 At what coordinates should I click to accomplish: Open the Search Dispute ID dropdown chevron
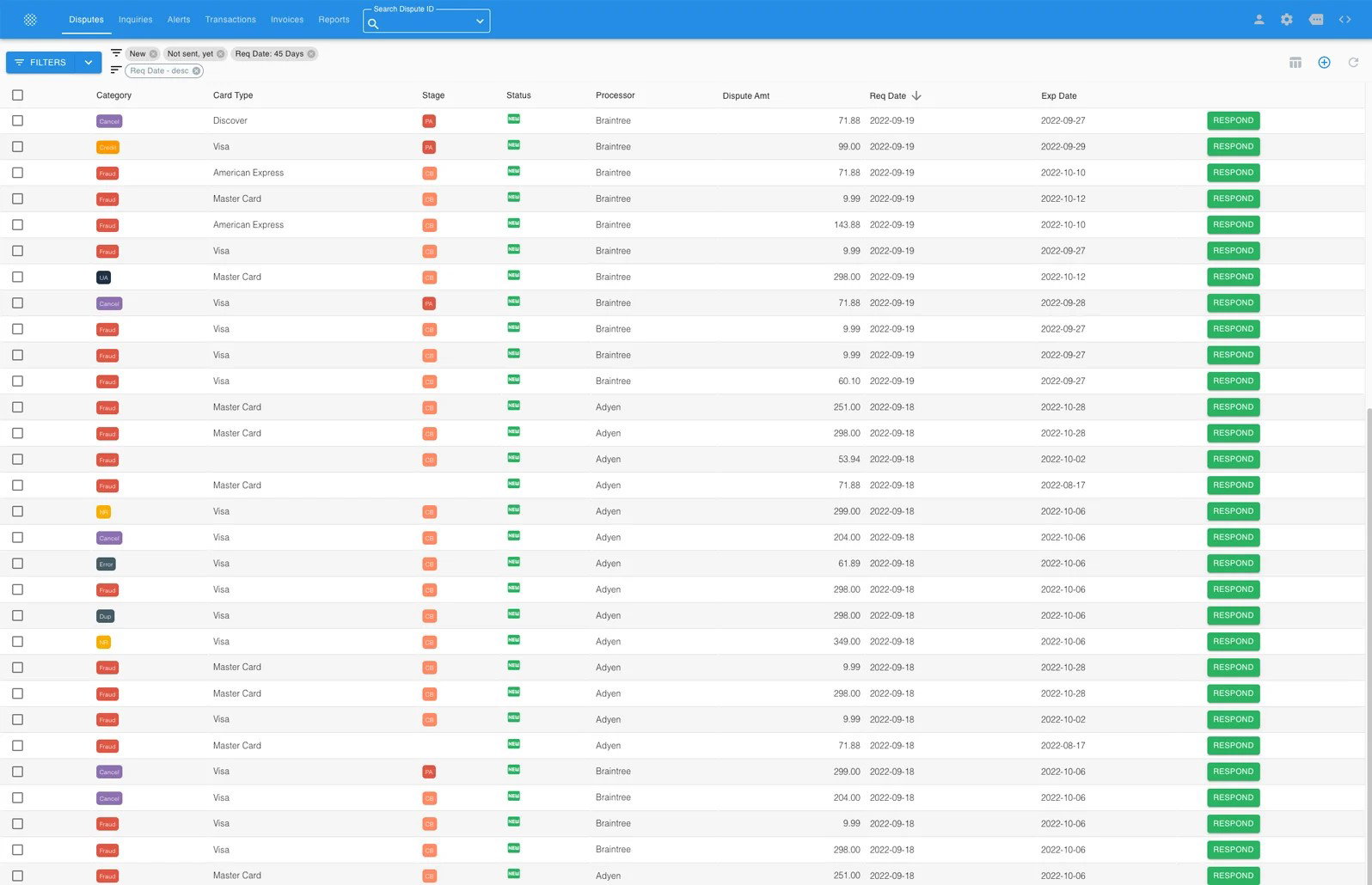[x=480, y=22]
